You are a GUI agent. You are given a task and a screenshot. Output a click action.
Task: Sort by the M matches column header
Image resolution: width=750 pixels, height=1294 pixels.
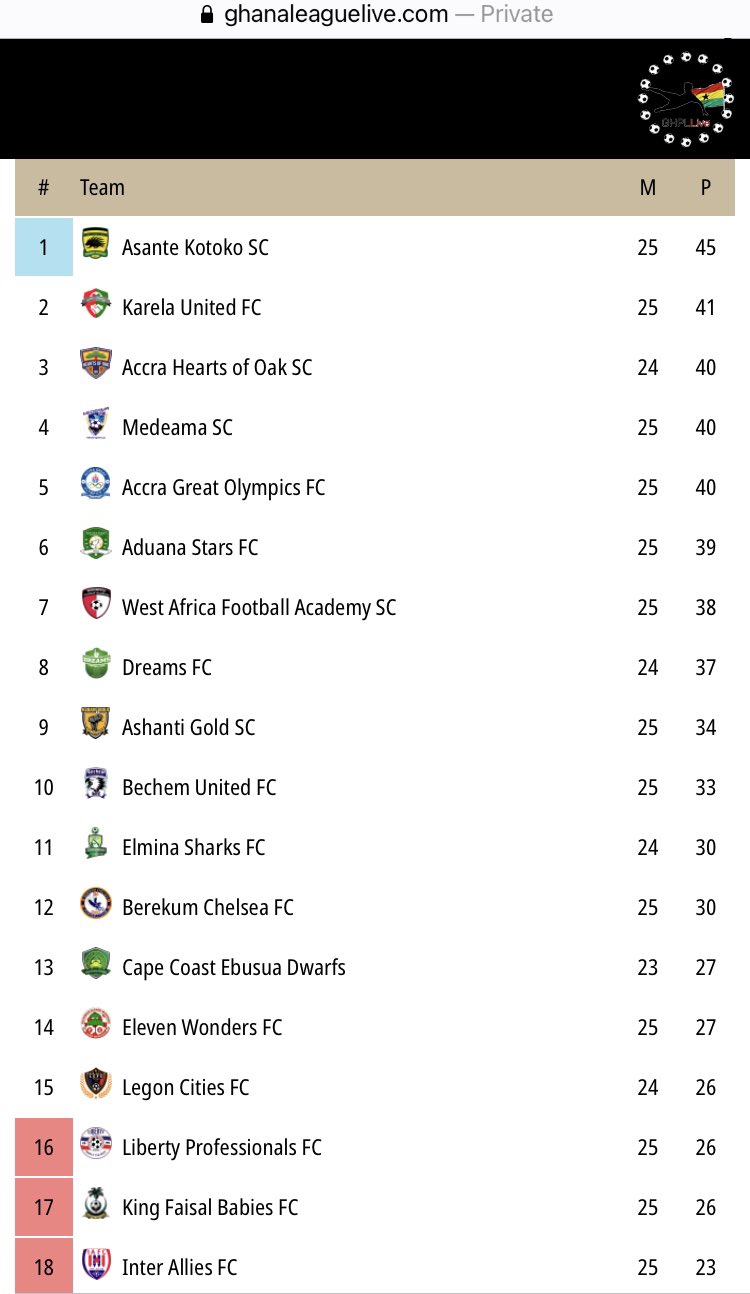[648, 187]
